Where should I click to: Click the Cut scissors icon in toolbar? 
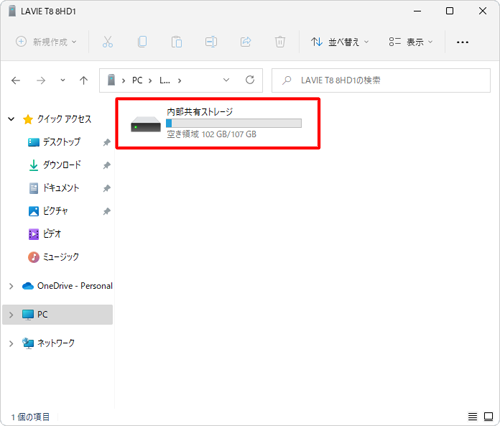(x=108, y=42)
